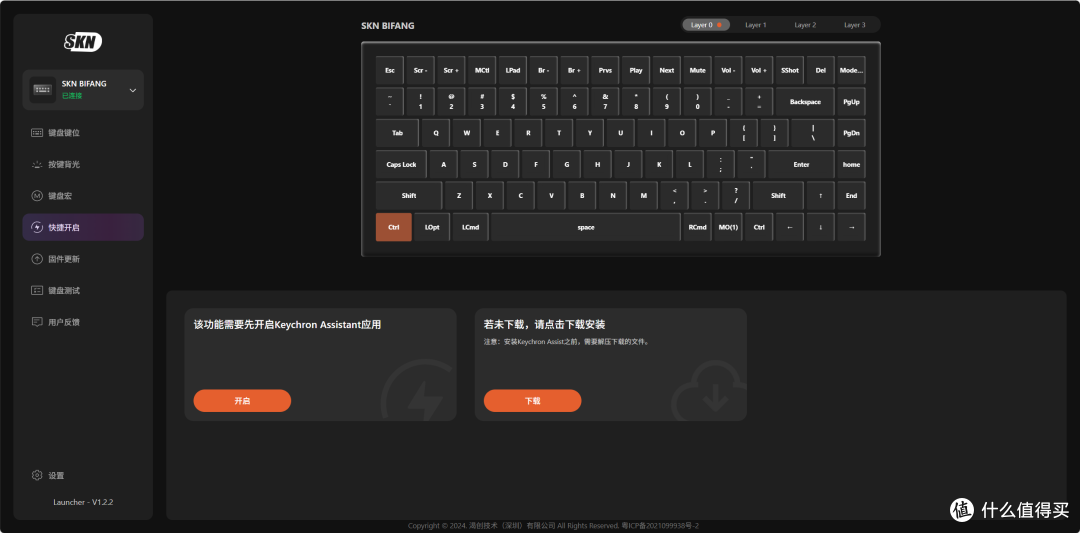Select the highlighted left Ctrl key
The height and width of the screenshot is (533, 1080).
[x=394, y=227]
